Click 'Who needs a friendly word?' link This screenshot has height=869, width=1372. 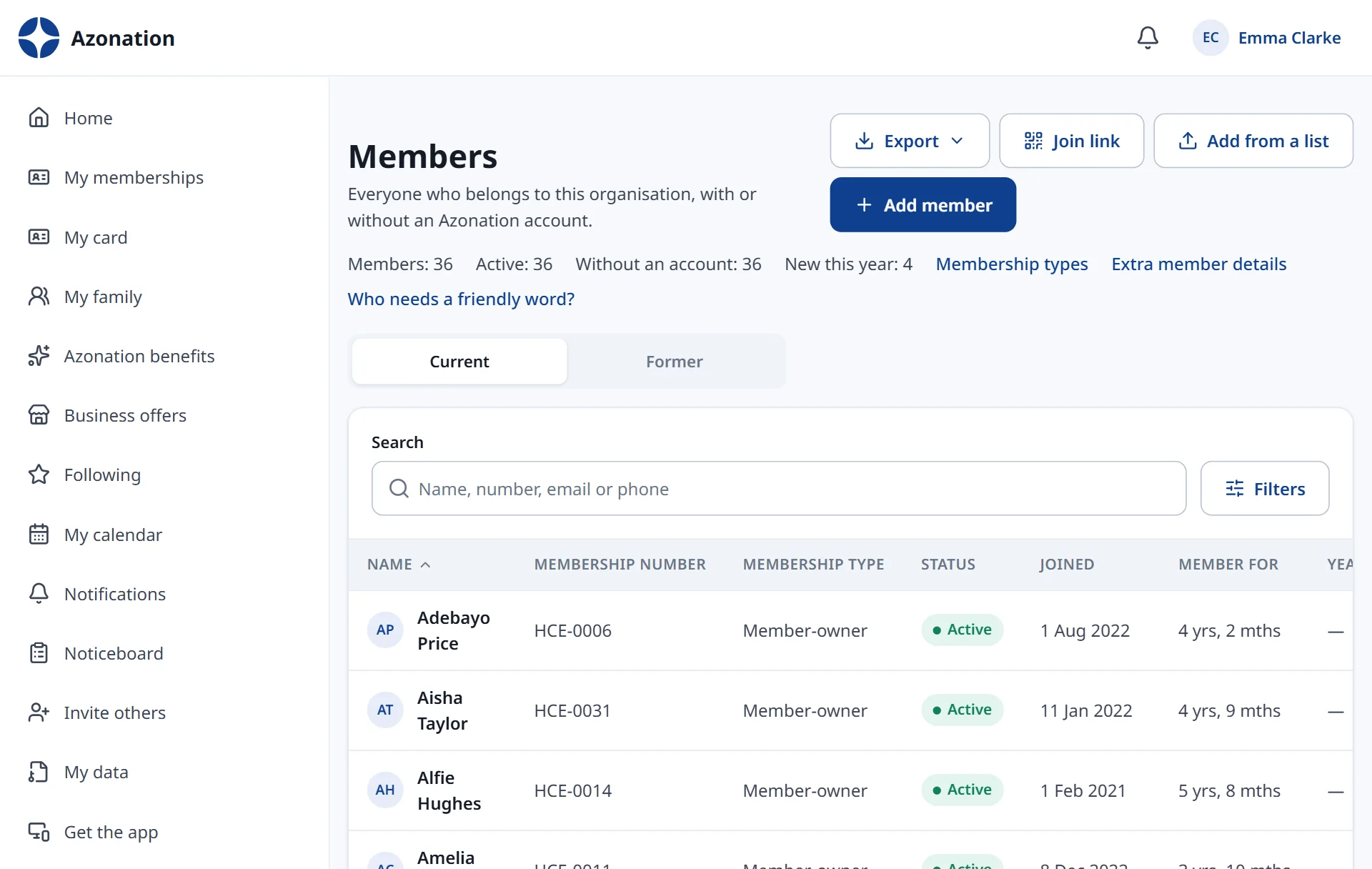(461, 299)
